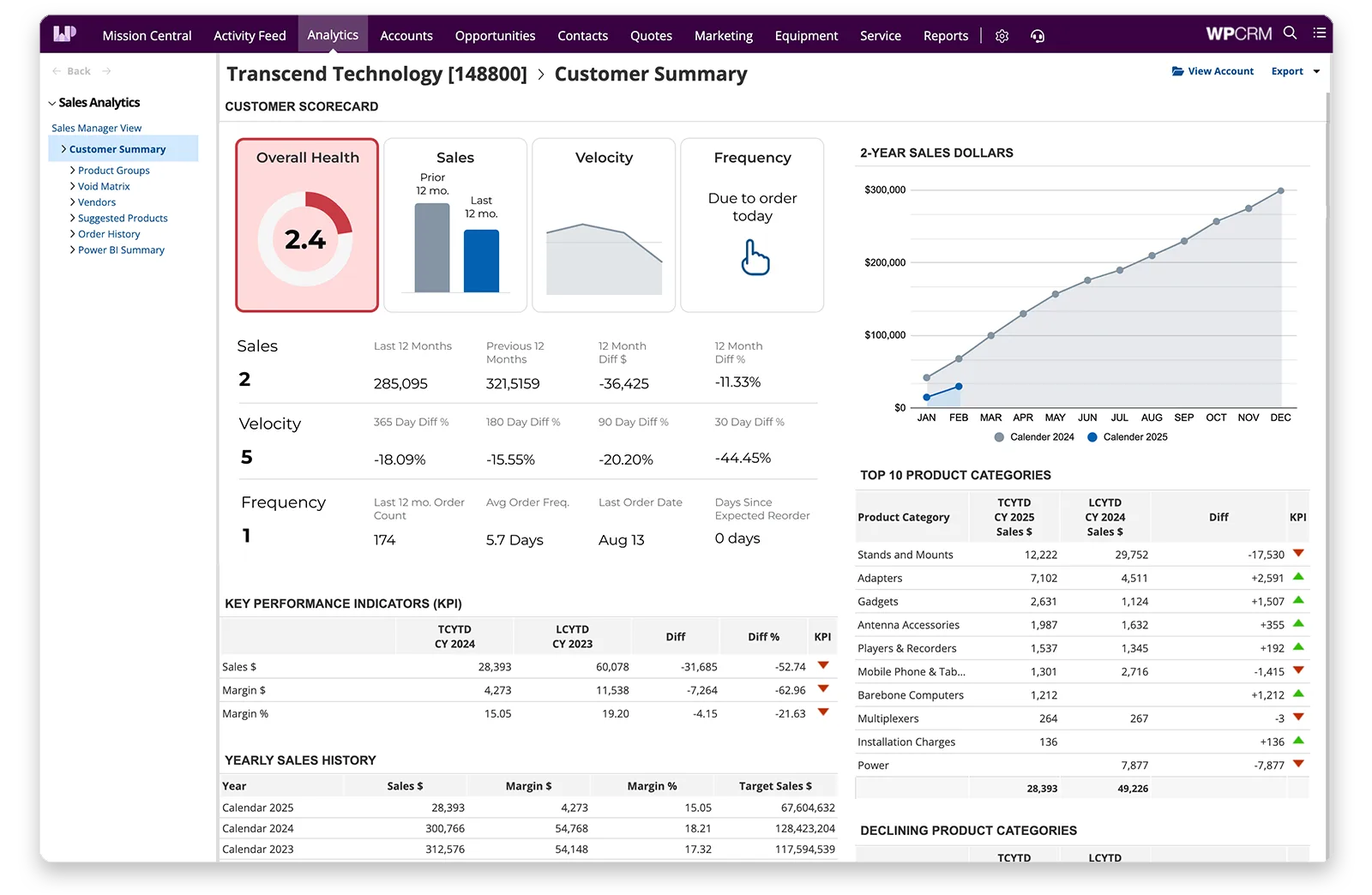The image size is (1372, 895).
Task: Toggle the Calender 2025 legend marker
Action: pos(1092,437)
